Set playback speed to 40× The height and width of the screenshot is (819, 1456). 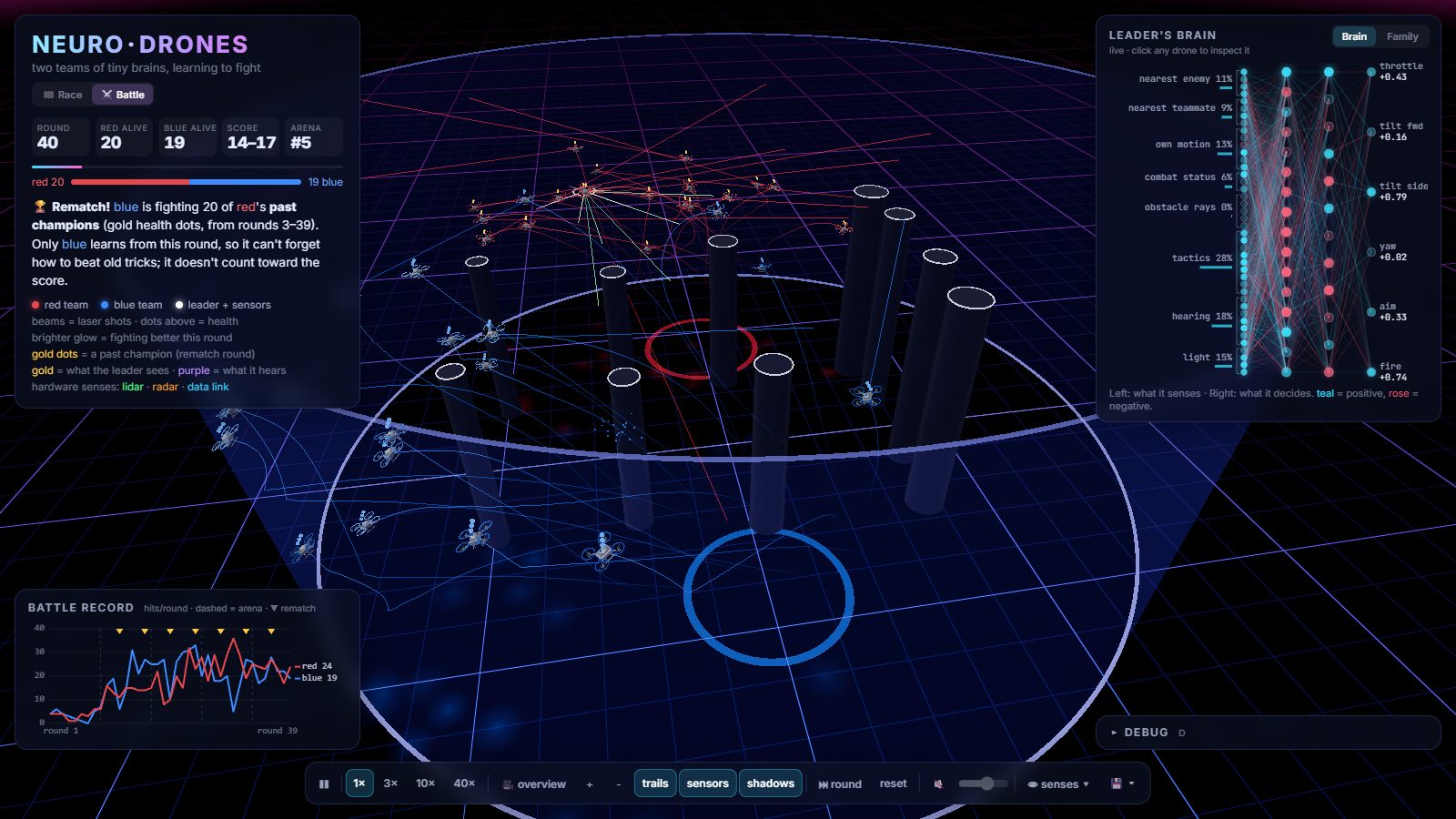point(464,784)
